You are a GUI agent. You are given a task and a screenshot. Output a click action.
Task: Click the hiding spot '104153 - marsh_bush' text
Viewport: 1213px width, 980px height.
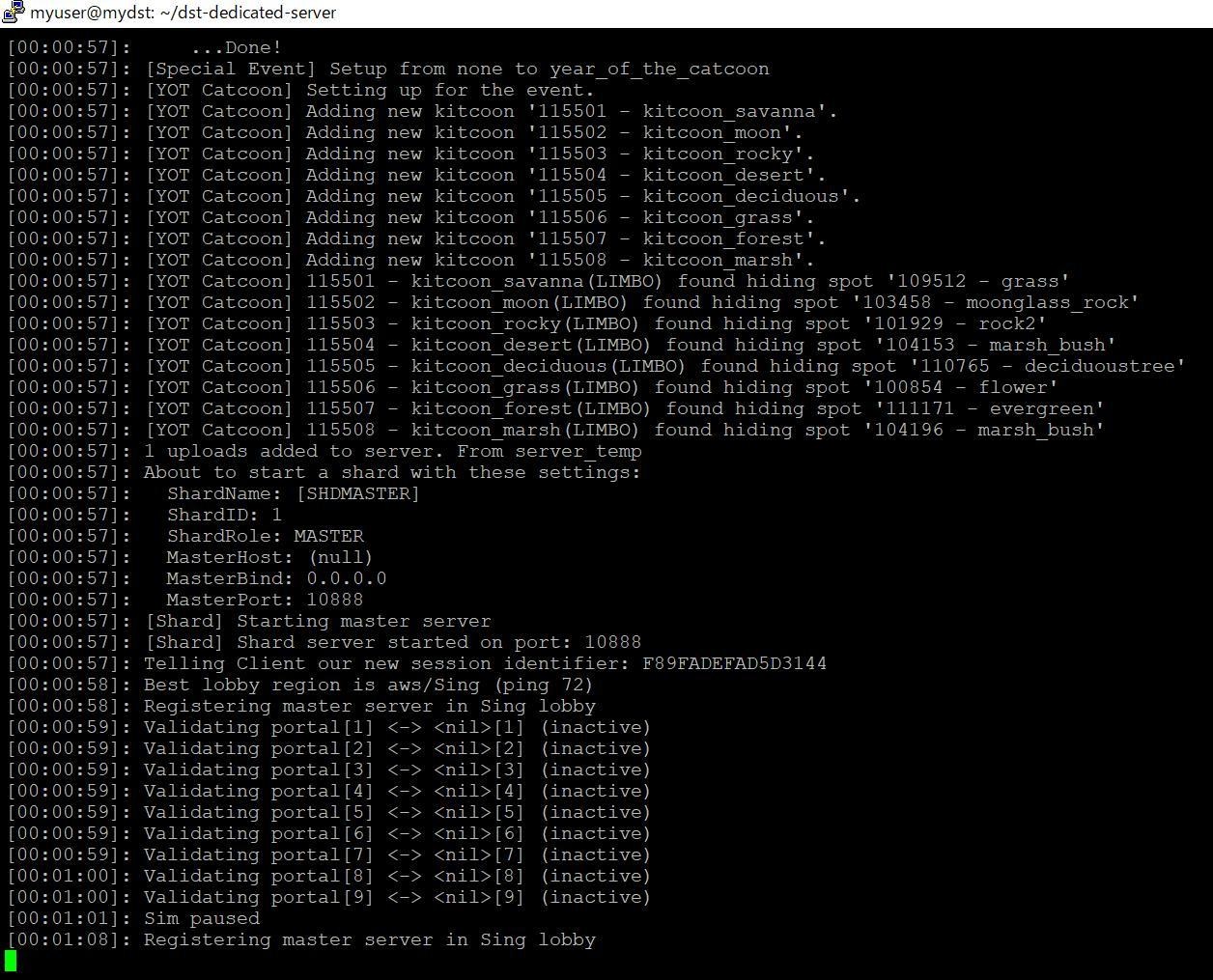point(997,345)
